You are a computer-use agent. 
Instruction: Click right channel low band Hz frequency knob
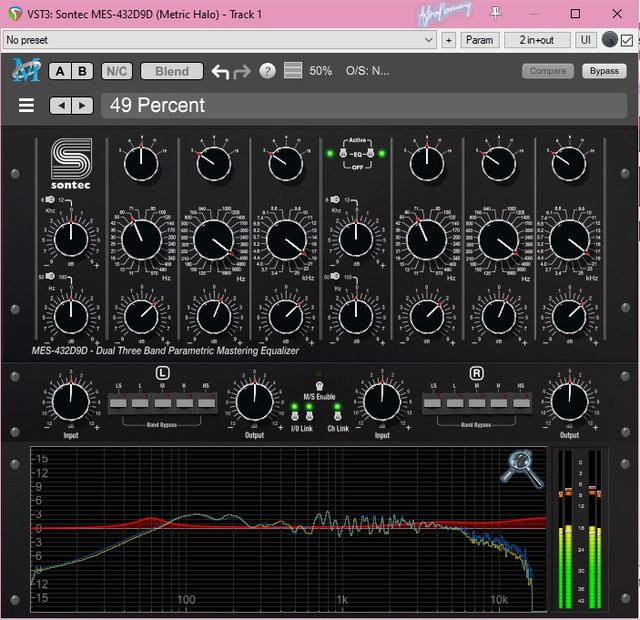pyautogui.click(x=427, y=240)
